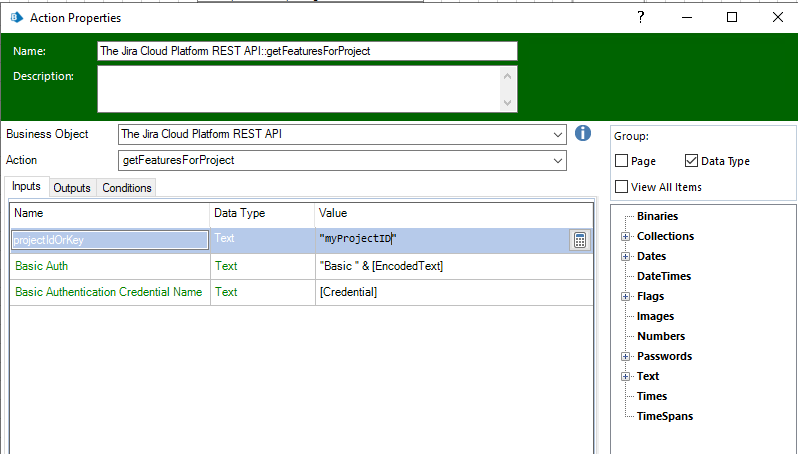Click inside the Name text field

click(x=307, y=51)
